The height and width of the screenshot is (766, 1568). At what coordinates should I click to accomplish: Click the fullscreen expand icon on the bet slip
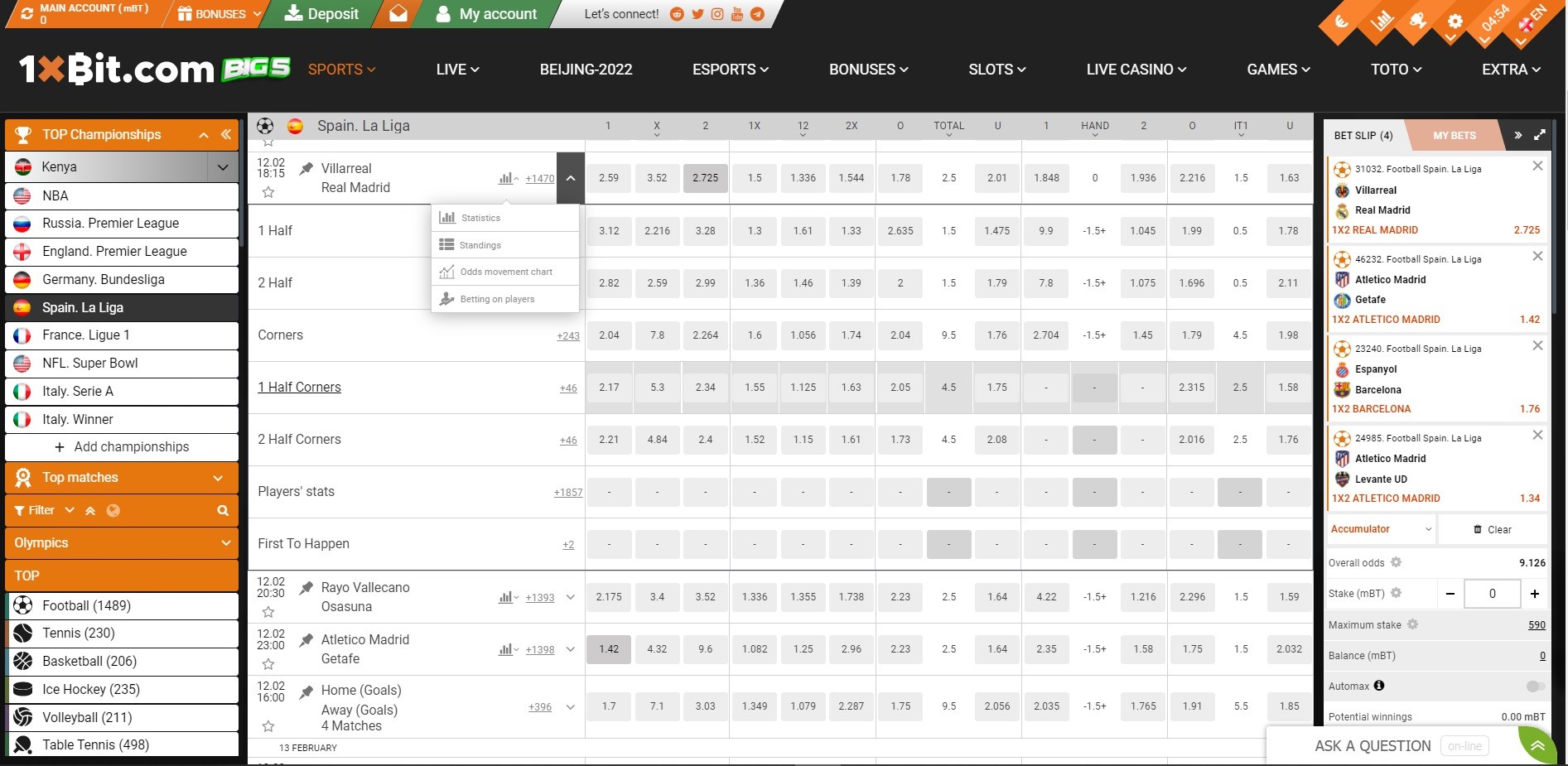1540,134
